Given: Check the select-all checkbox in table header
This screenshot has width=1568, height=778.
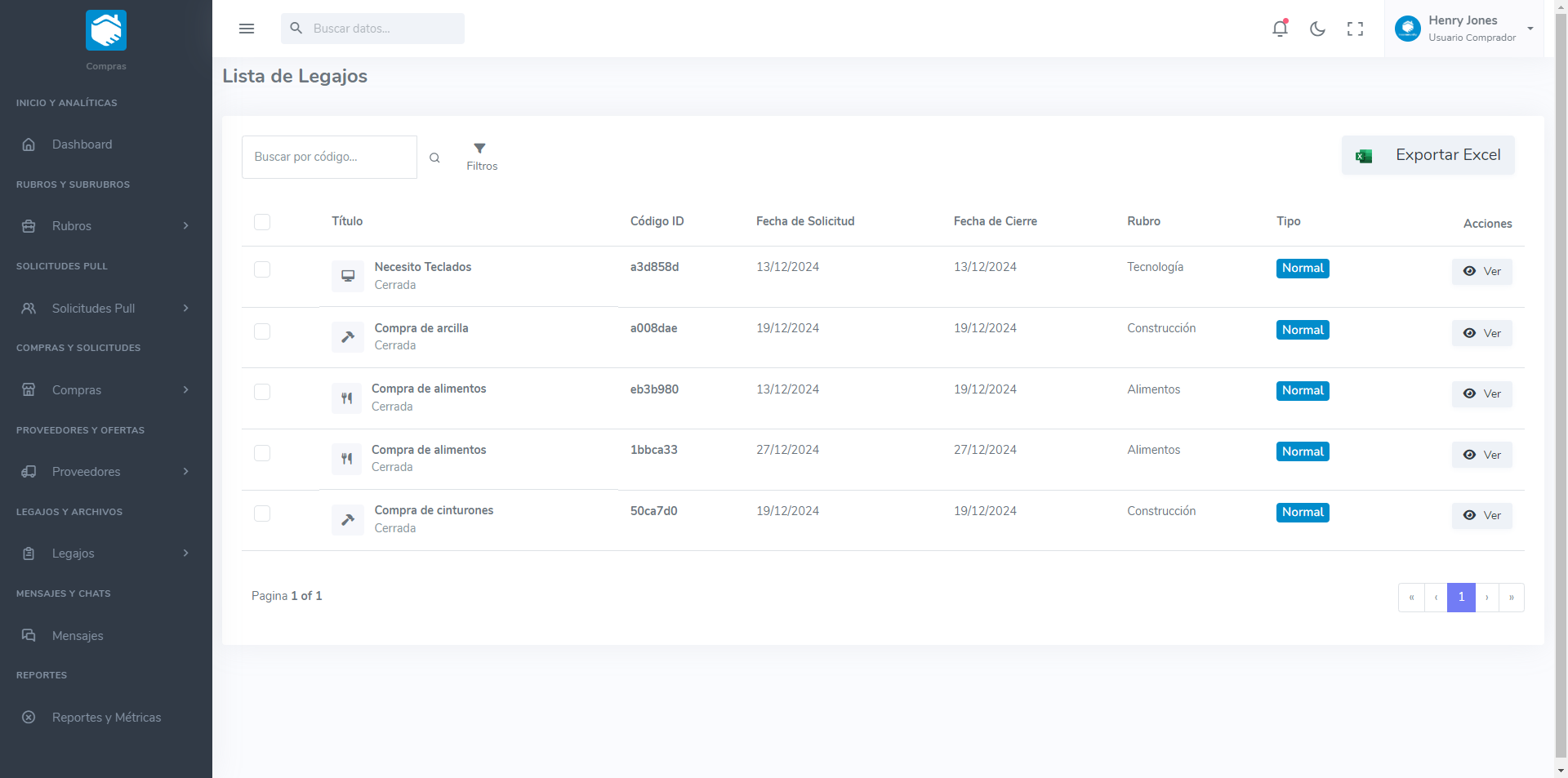Looking at the screenshot, I should 262,222.
